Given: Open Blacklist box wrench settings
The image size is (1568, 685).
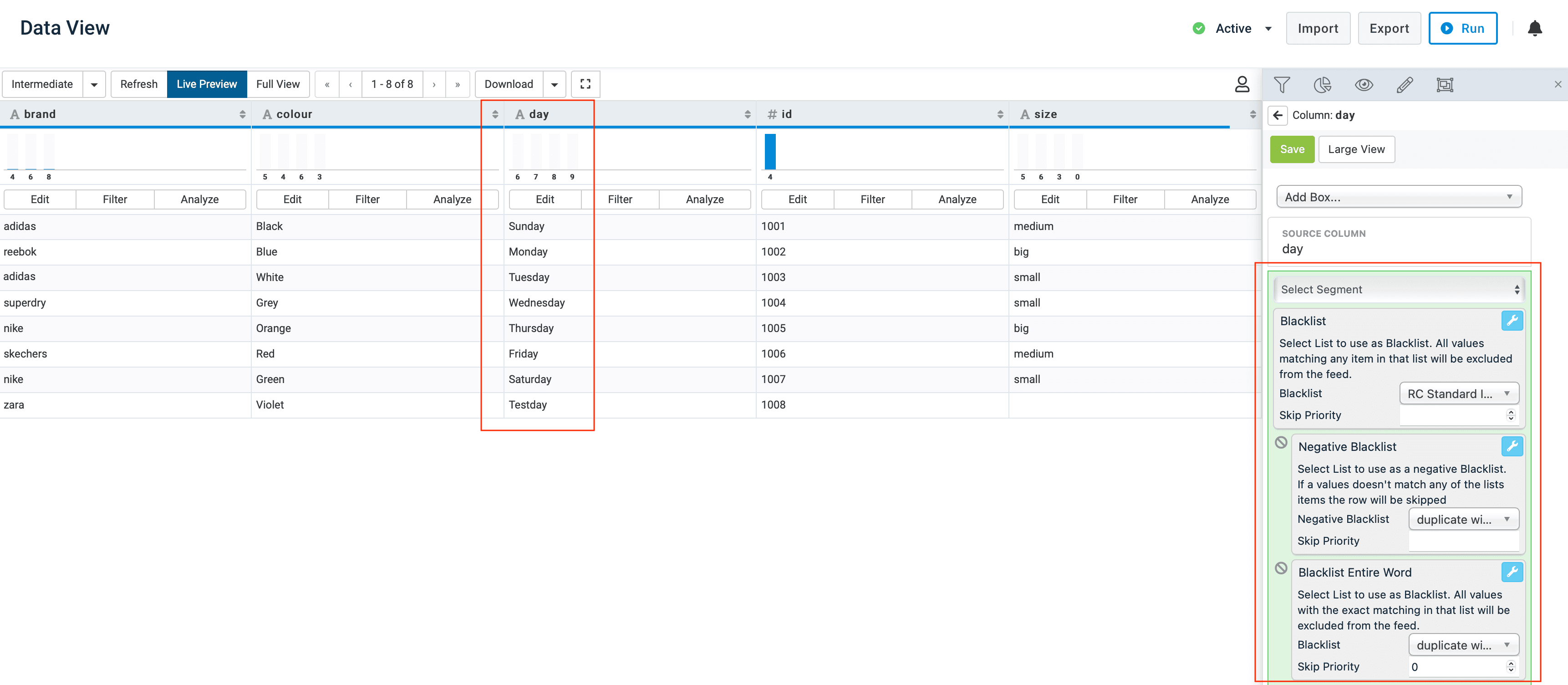Looking at the screenshot, I should coord(1512,321).
